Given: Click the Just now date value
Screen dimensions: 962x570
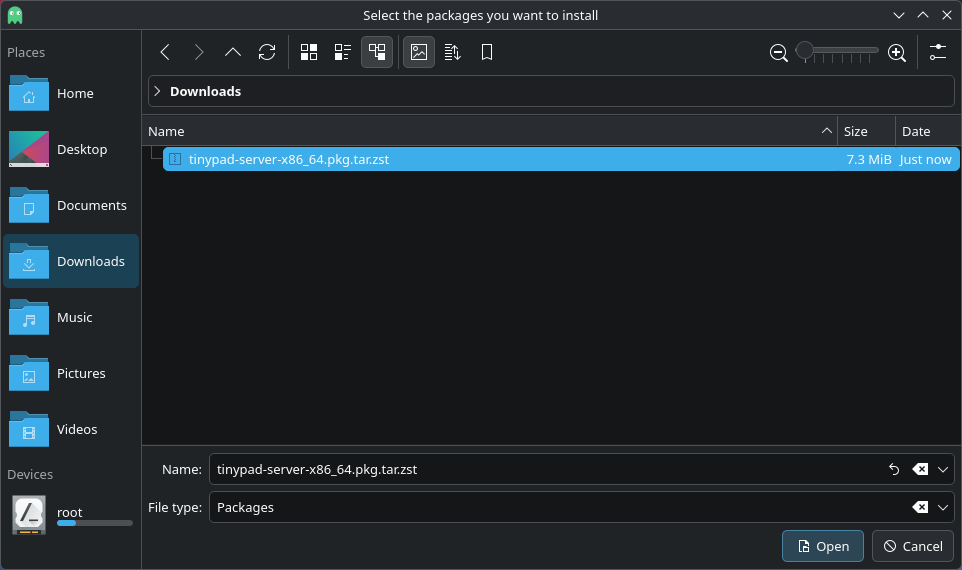Looking at the screenshot, I should 925,160.
